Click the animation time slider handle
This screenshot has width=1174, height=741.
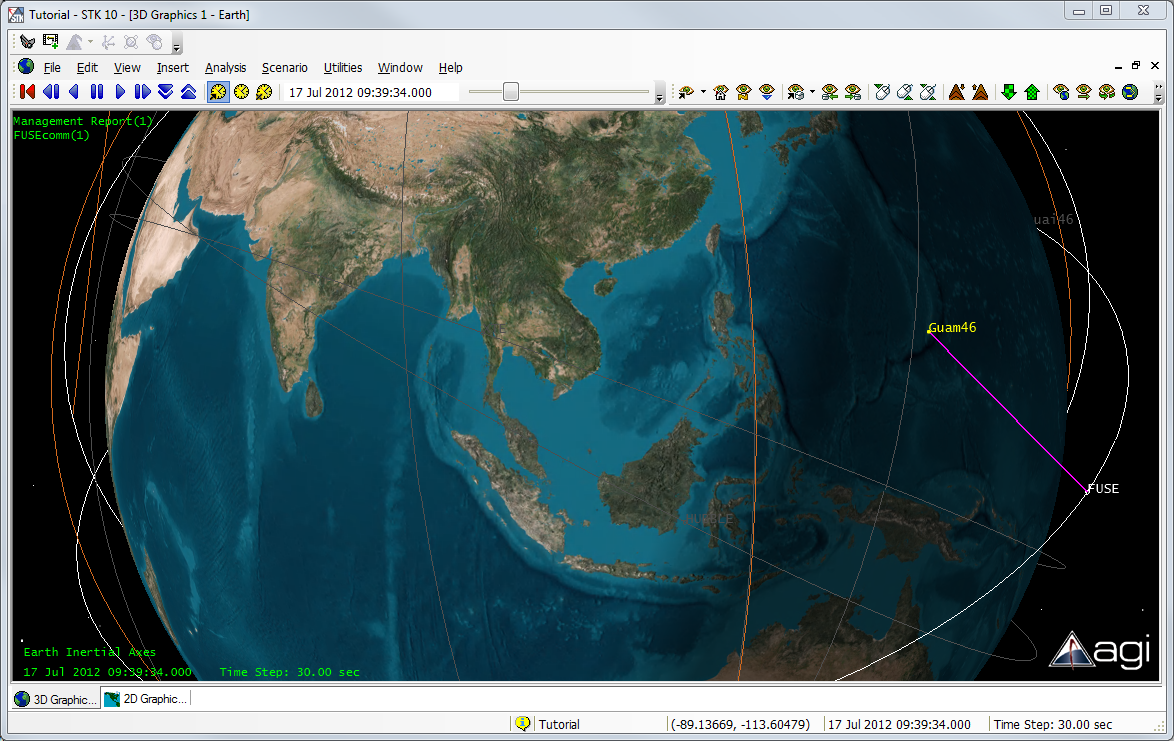tap(511, 92)
